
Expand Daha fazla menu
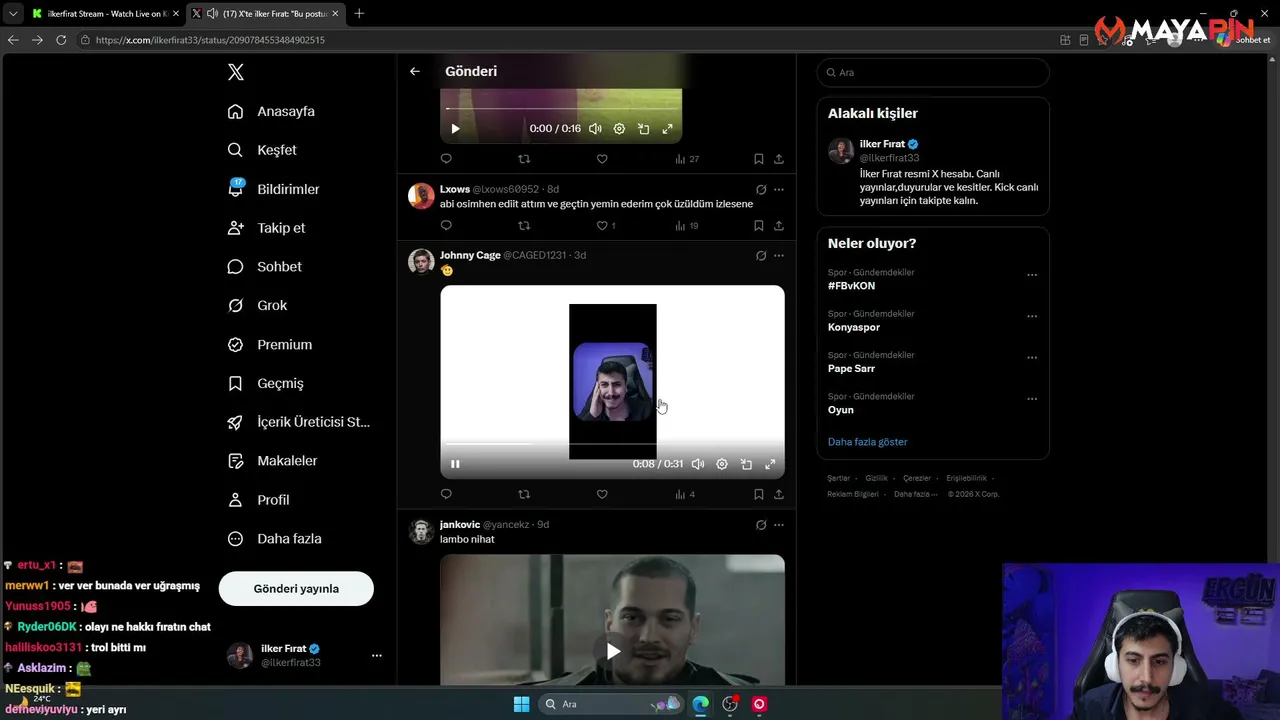coord(274,538)
